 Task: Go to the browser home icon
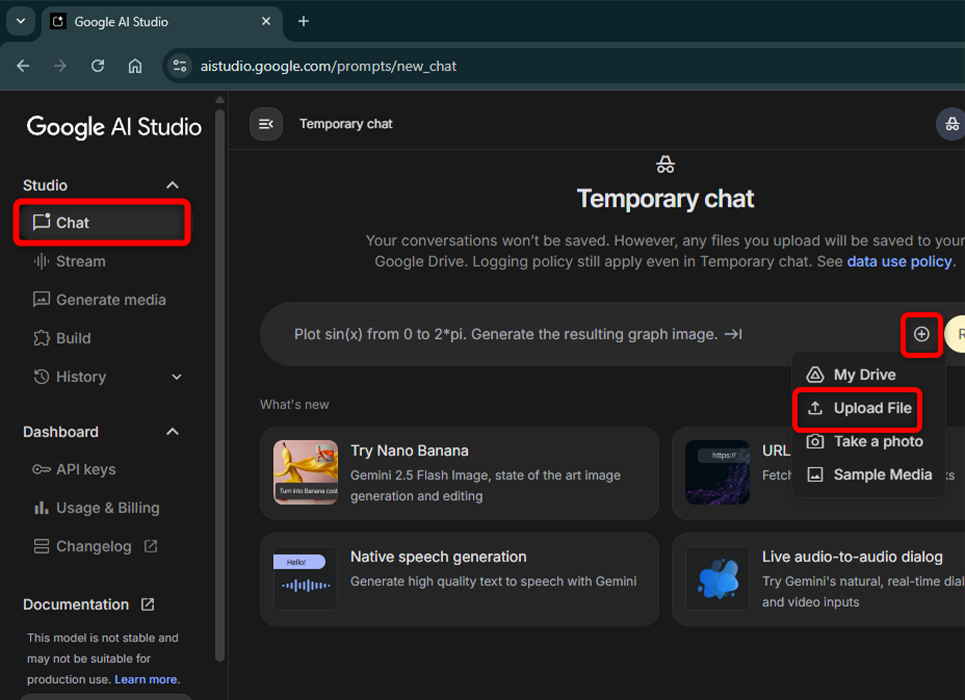(x=135, y=66)
